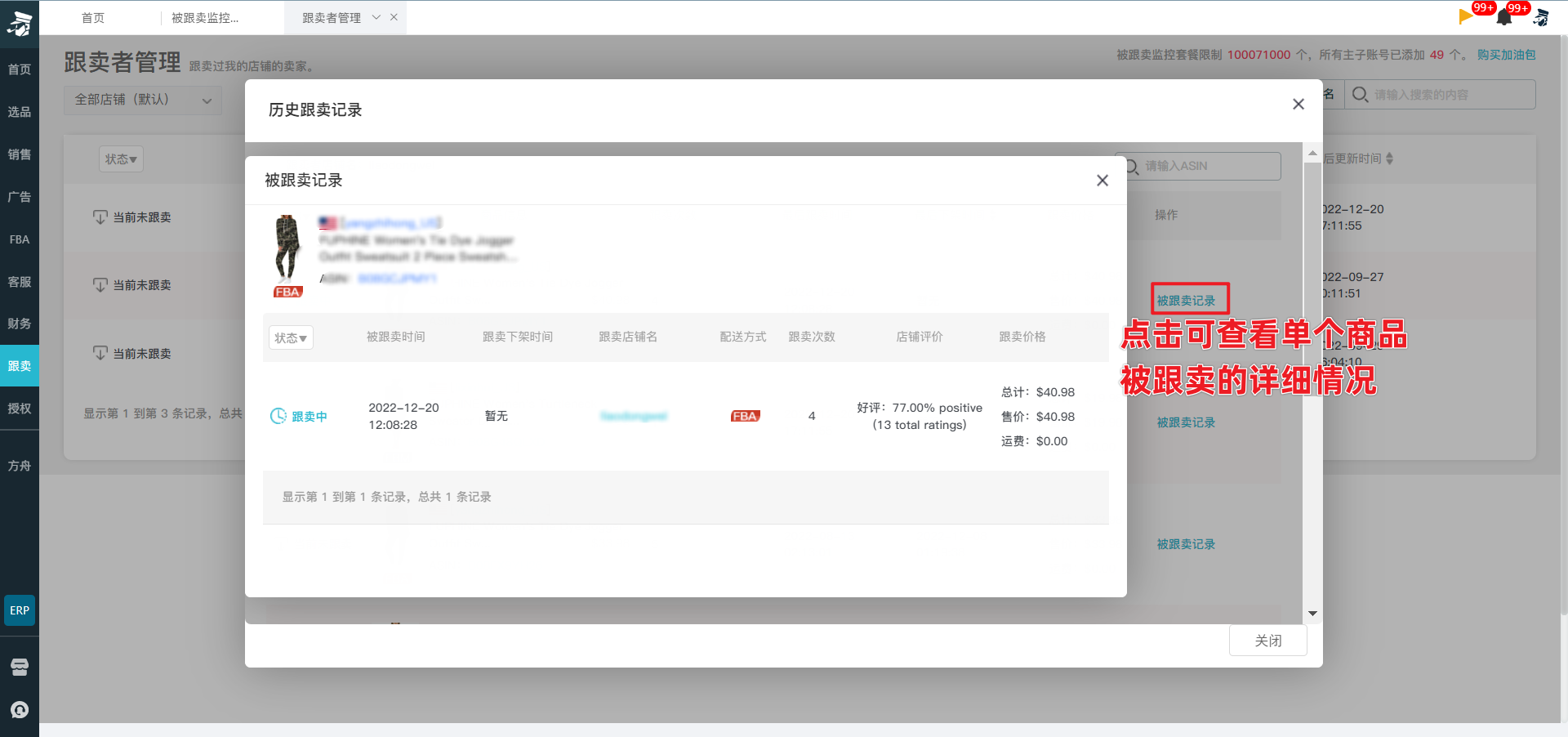Screen dimensions: 1568x737
Task: Click the FBA badge in record row
Action: 745,416
